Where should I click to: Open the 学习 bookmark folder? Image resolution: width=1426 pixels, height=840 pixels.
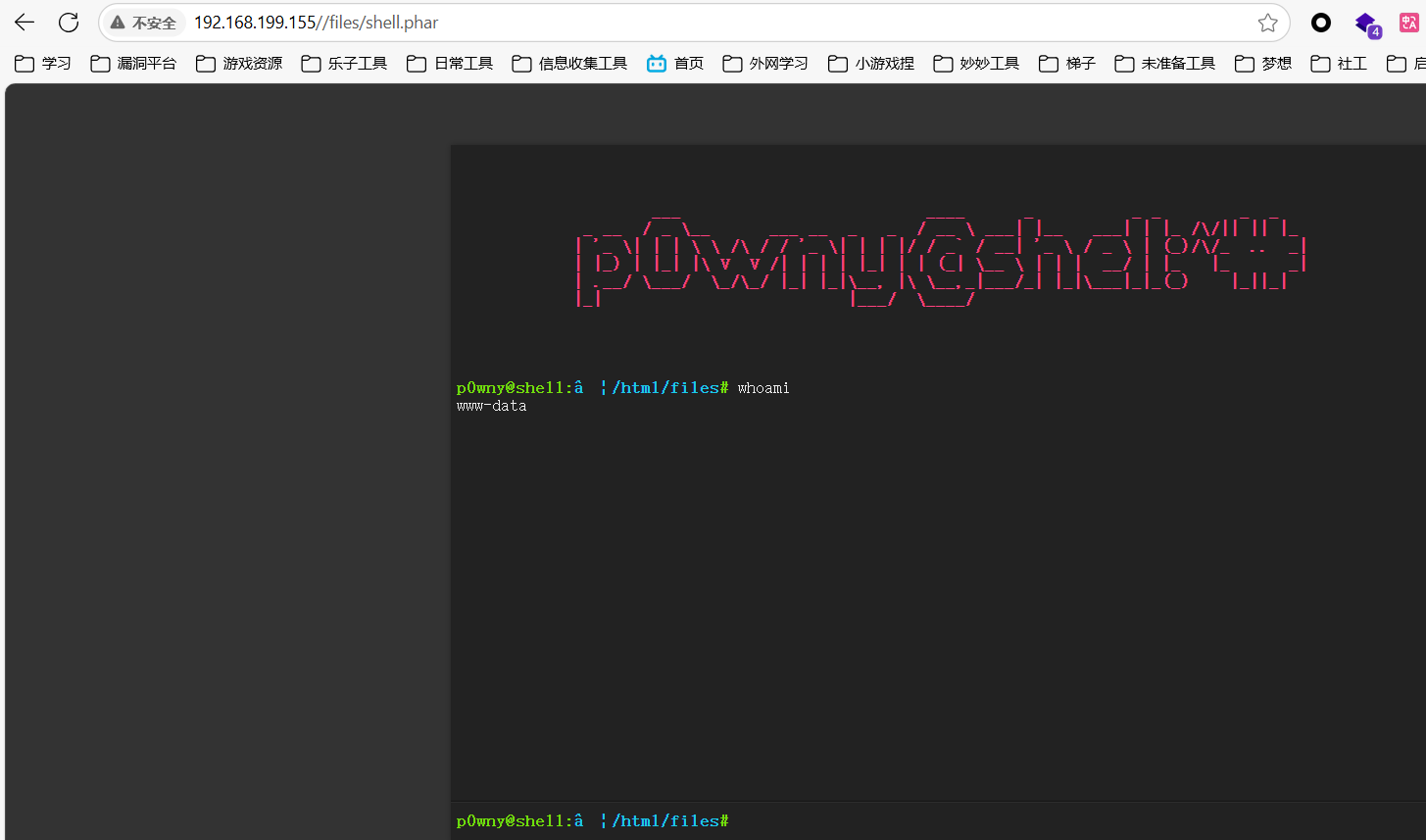[x=43, y=64]
